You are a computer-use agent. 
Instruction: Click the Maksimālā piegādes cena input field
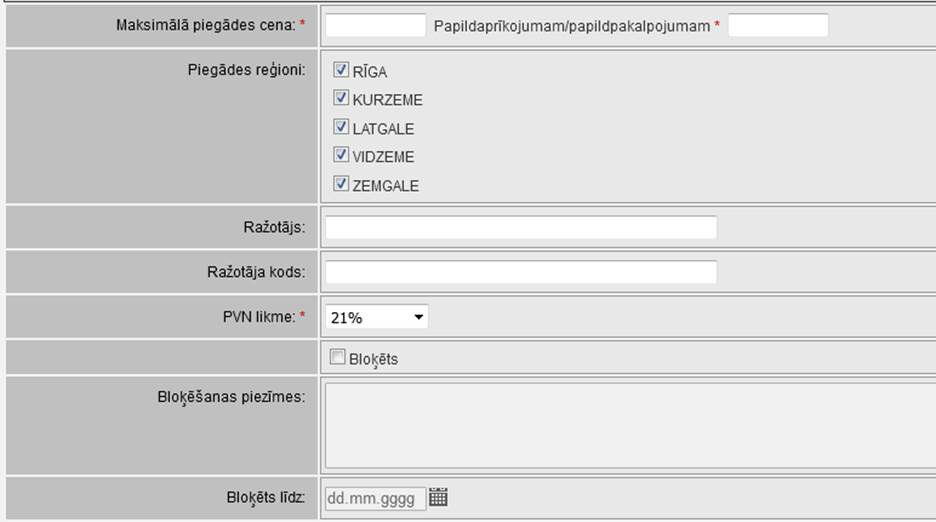tap(376, 25)
